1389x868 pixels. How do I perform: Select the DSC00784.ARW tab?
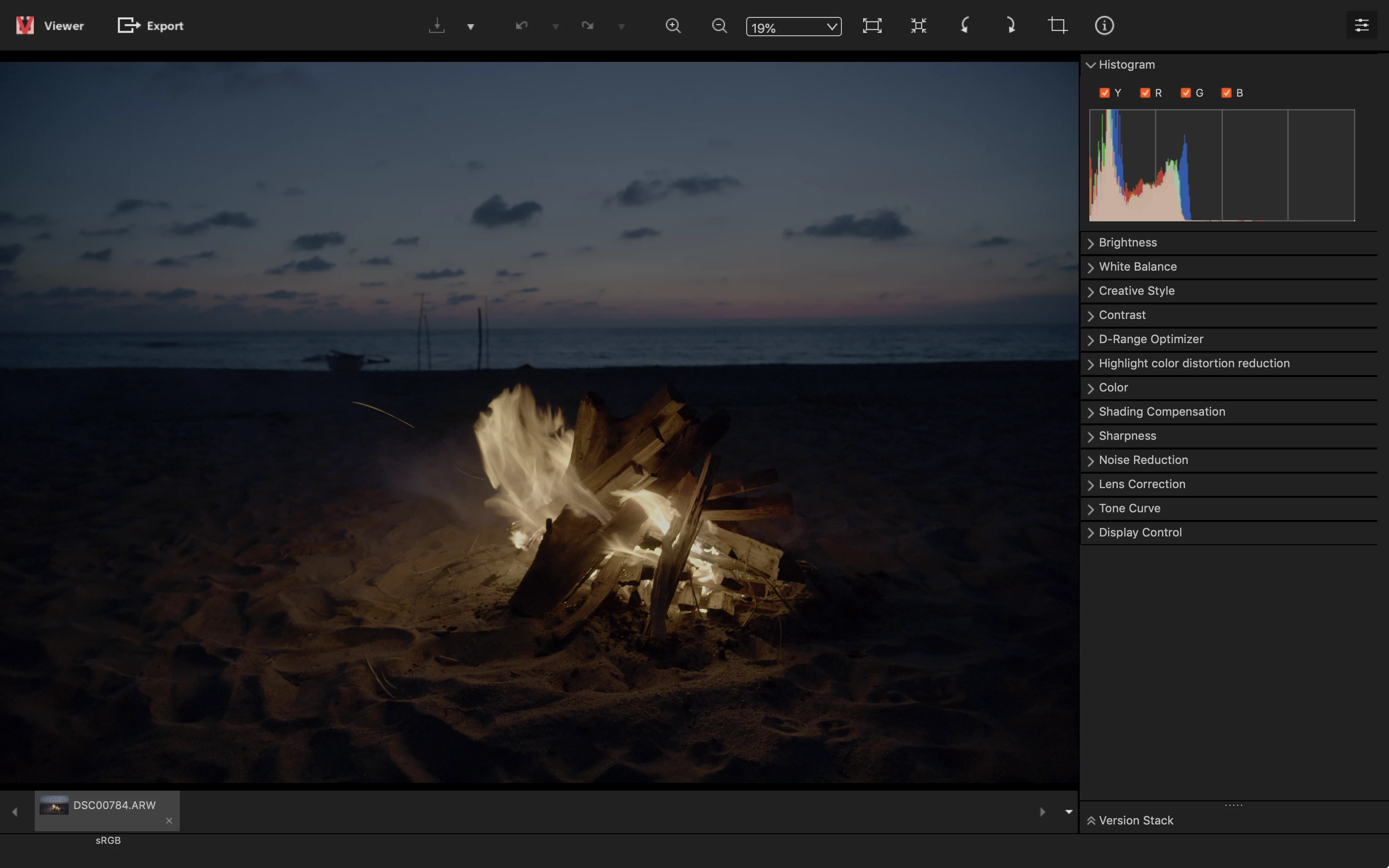point(114,806)
